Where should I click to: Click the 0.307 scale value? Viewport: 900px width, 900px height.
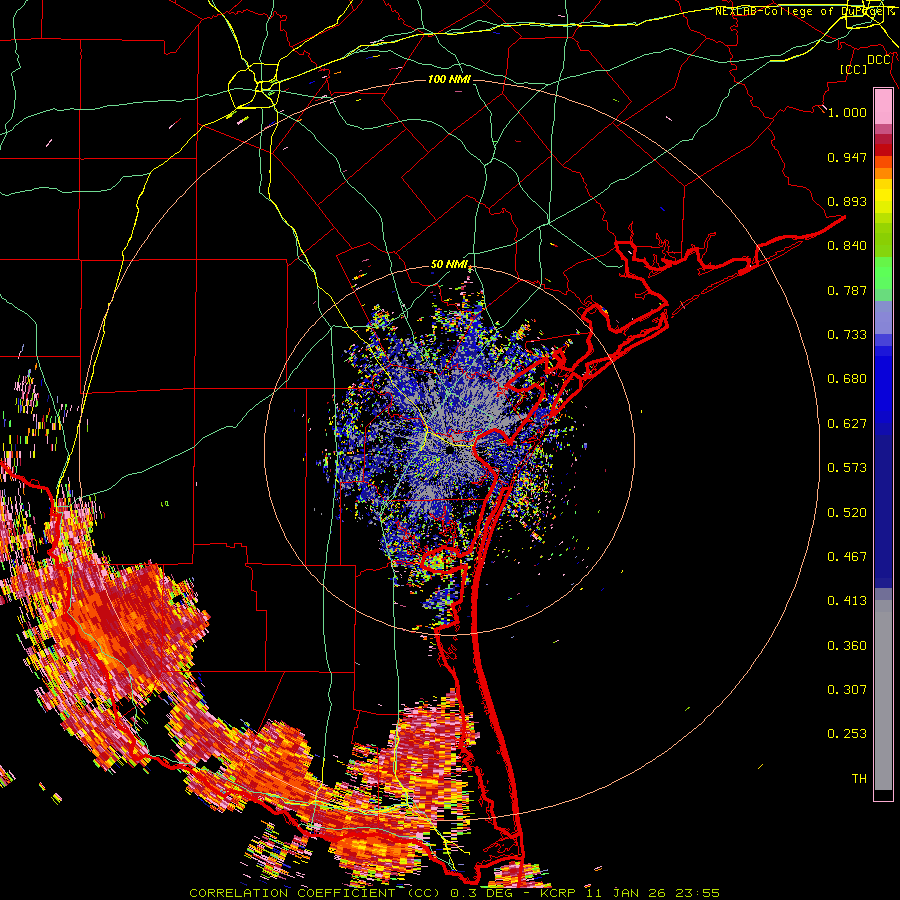[847, 689]
